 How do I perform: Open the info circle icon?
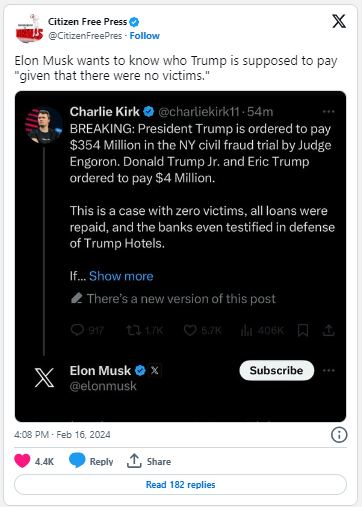pyautogui.click(x=339, y=435)
